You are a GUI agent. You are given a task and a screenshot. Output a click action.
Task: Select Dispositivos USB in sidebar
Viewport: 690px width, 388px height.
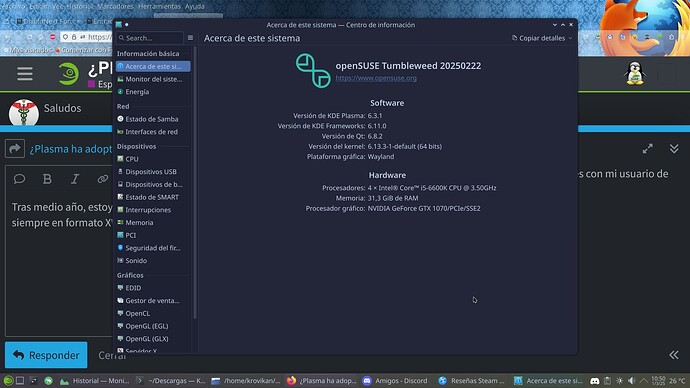pos(152,172)
